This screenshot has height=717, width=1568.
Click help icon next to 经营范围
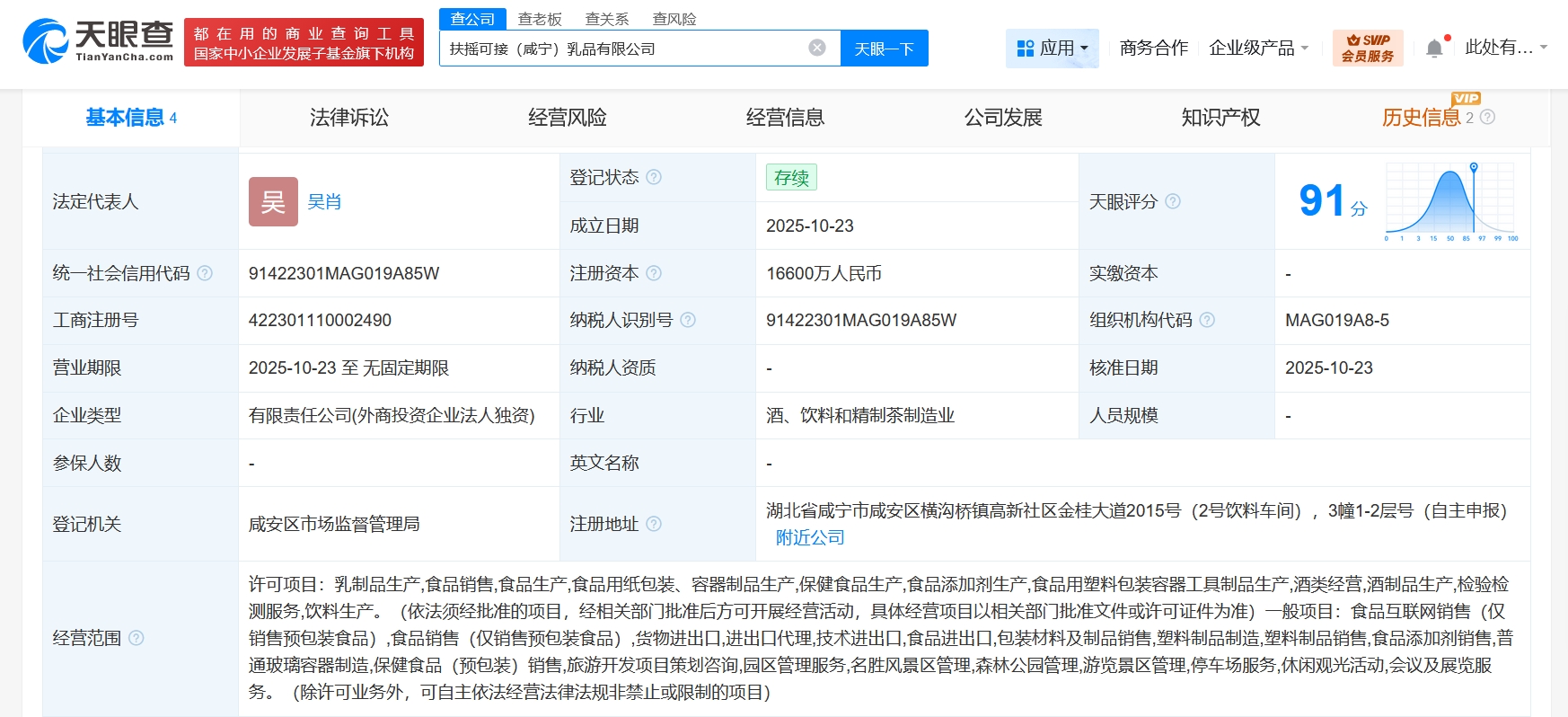(137, 638)
